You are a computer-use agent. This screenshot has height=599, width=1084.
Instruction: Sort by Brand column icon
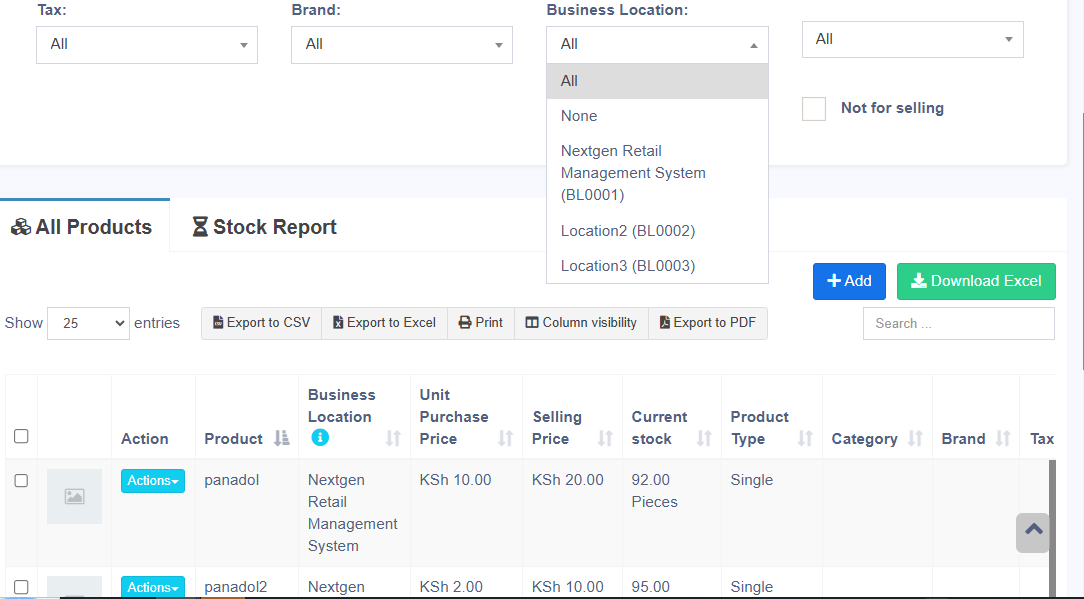[1003, 439]
